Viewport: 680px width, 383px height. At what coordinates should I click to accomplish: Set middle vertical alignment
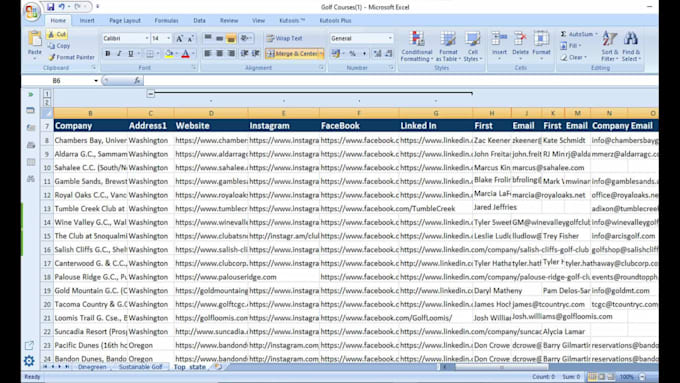point(219,39)
